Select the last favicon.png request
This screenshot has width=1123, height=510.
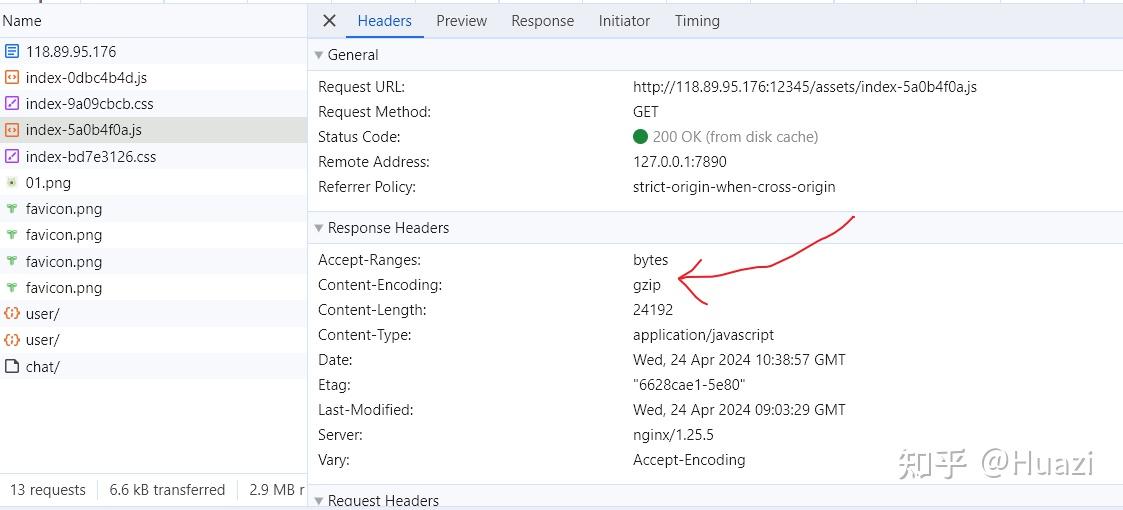[x=64, y=287]
